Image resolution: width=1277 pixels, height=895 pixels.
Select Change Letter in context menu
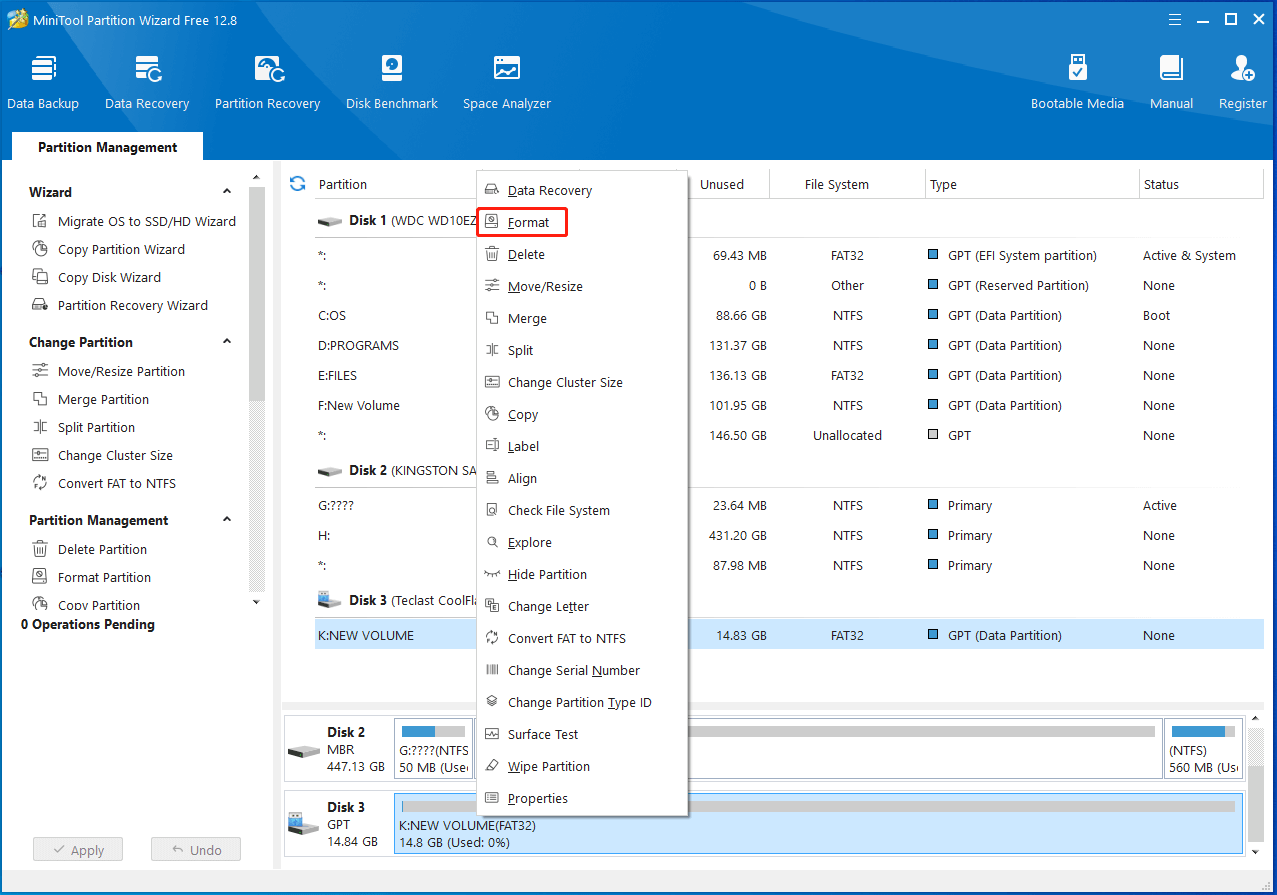(x=581, y=606)
